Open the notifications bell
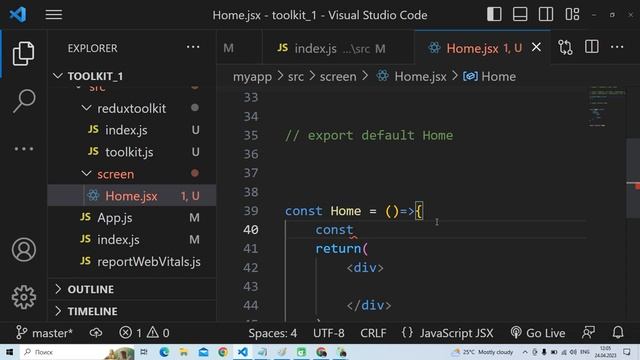 618,332
